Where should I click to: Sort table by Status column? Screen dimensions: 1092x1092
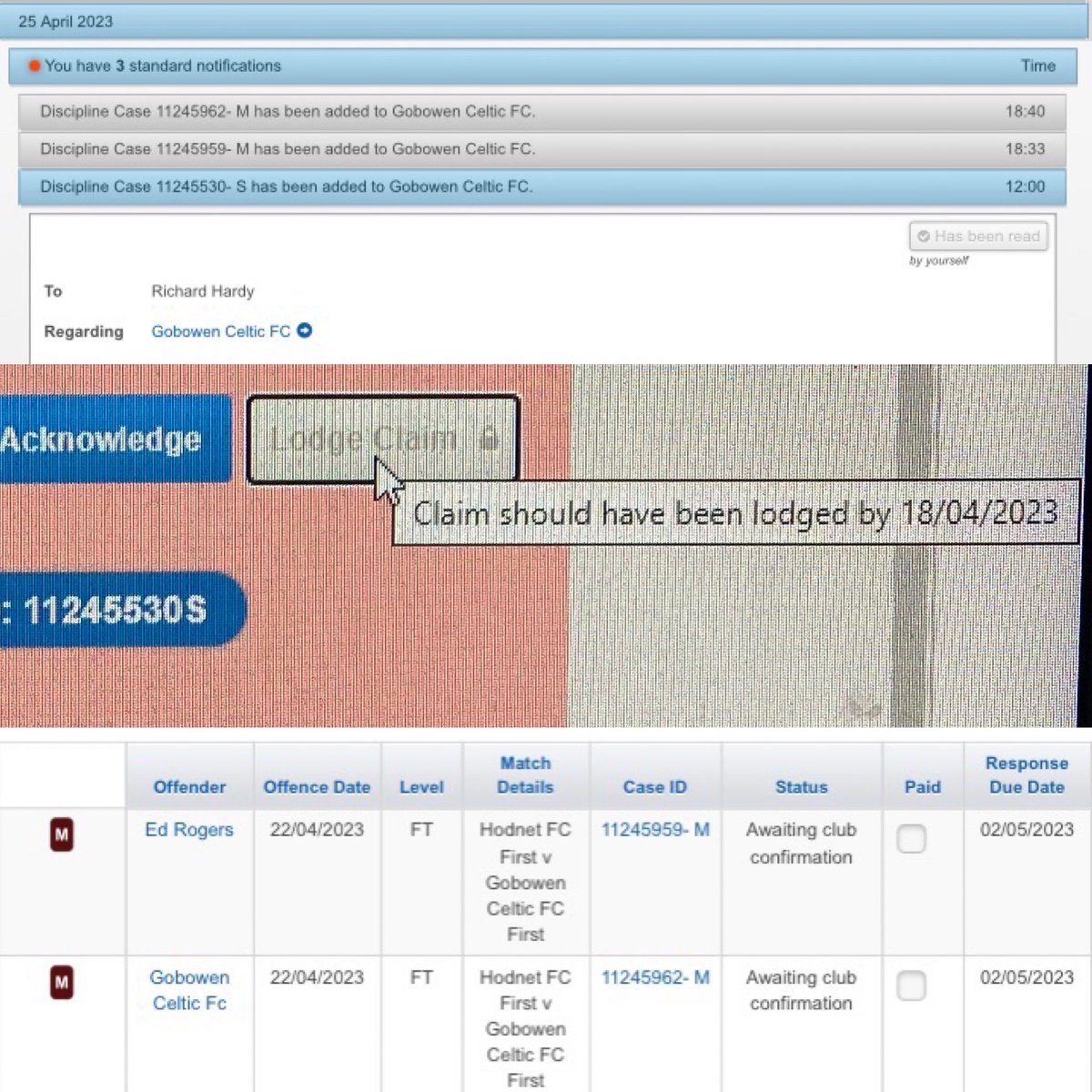click(802, 787)
